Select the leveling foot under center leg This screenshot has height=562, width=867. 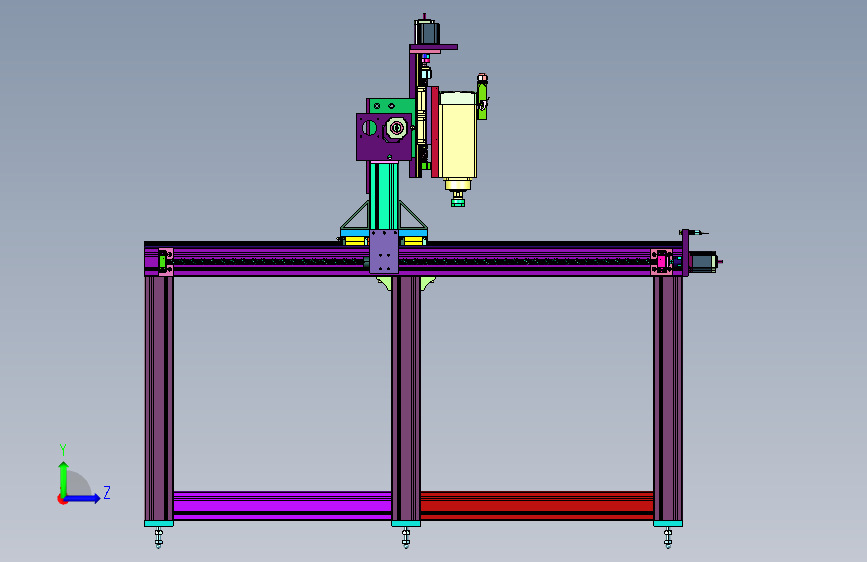pos(406,537)
